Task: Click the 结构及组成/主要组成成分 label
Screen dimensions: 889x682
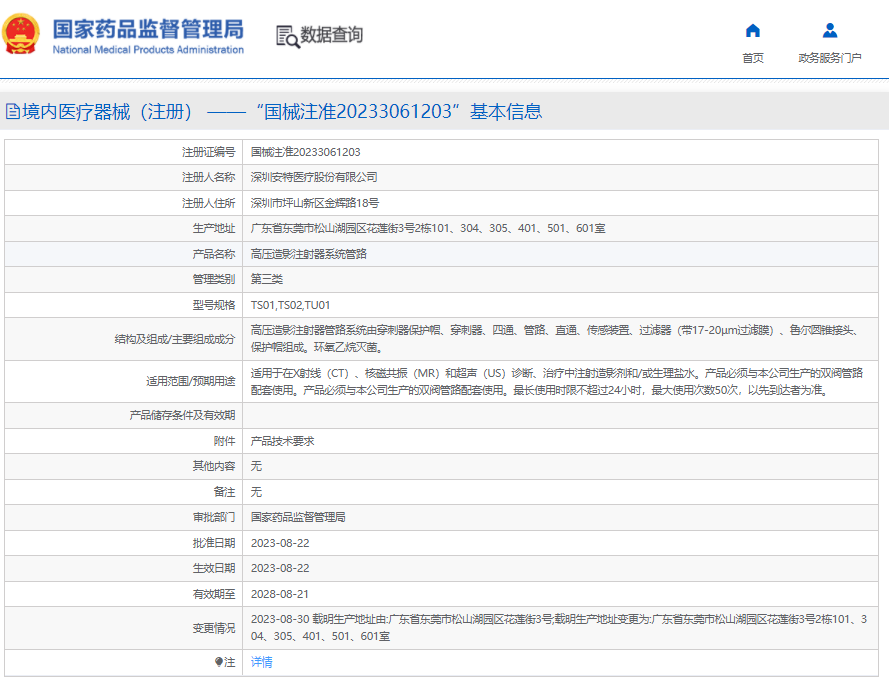Action: pyautogui.click(x=175, y=339)
